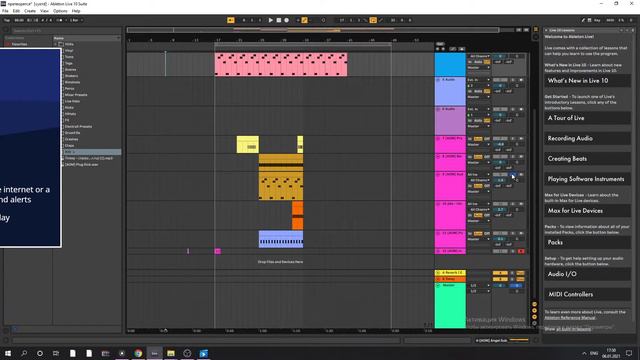
Task: Jump to the previous locator
Action: 438,49
